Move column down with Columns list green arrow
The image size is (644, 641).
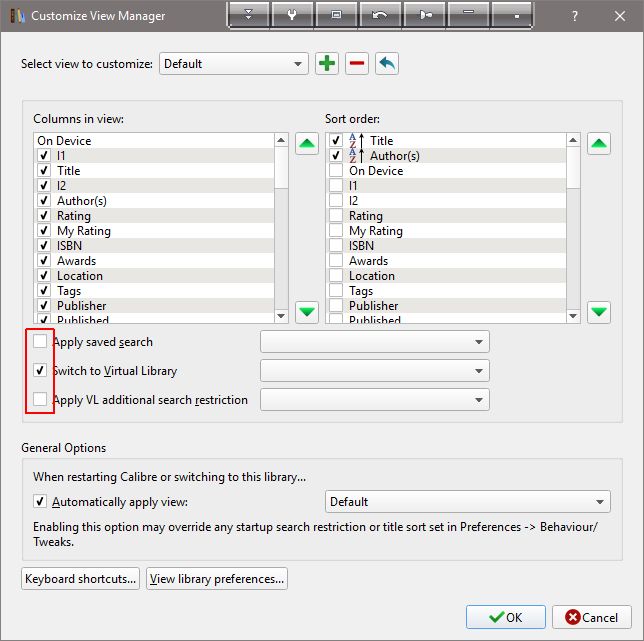tap(307, 312)
